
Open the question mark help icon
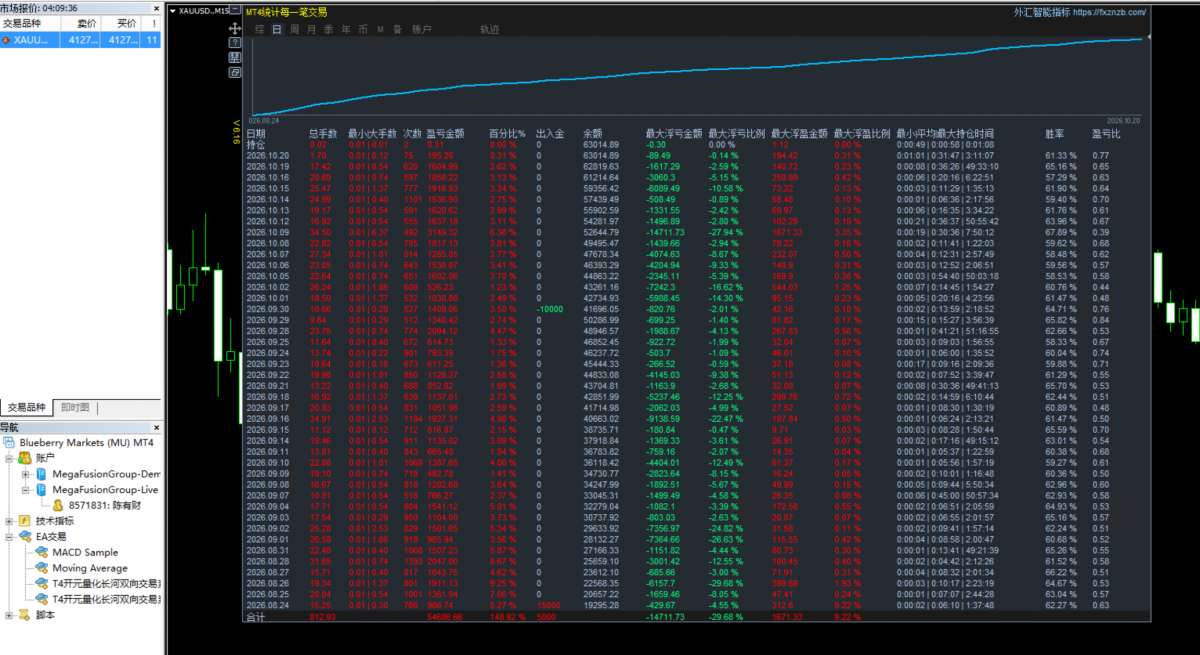235,44
